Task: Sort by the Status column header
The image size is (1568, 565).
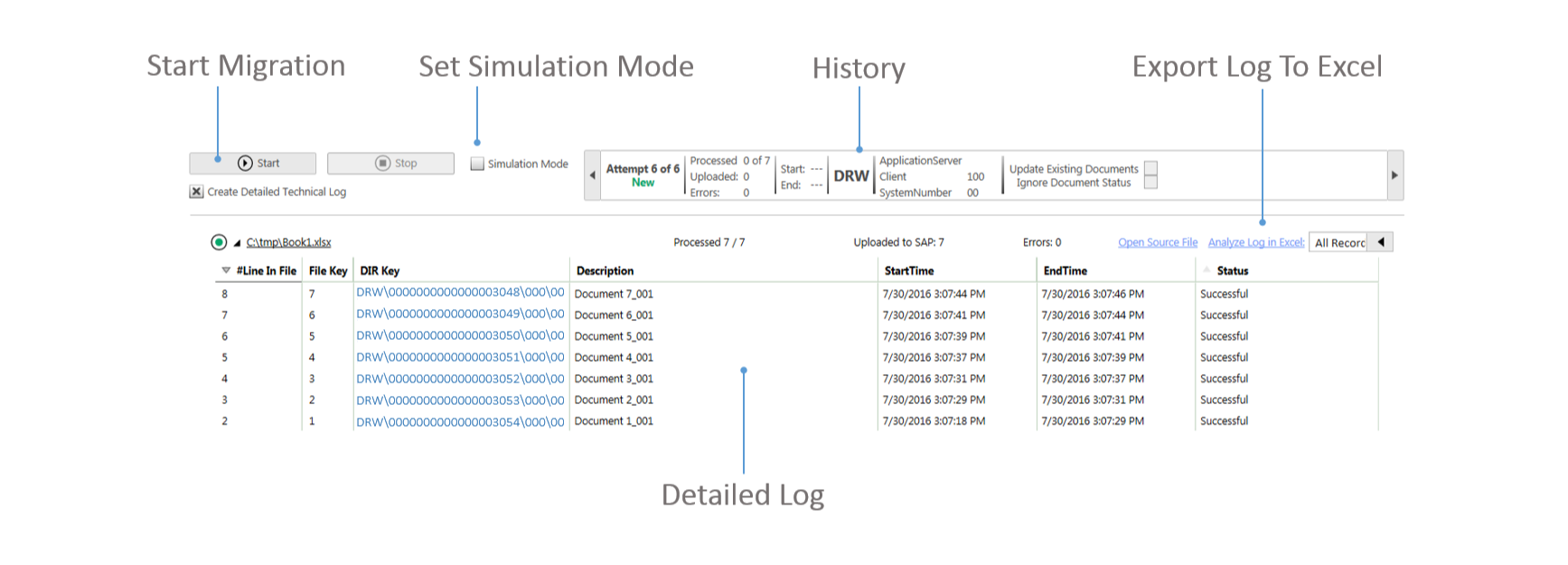Action: click(x=1233, y=270)
